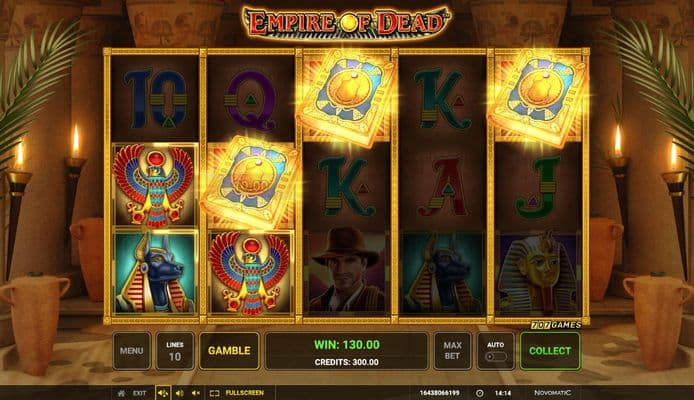Click the clock icon in status bar
The height and width of the screenshot is (400, 694).
[480, 393]
